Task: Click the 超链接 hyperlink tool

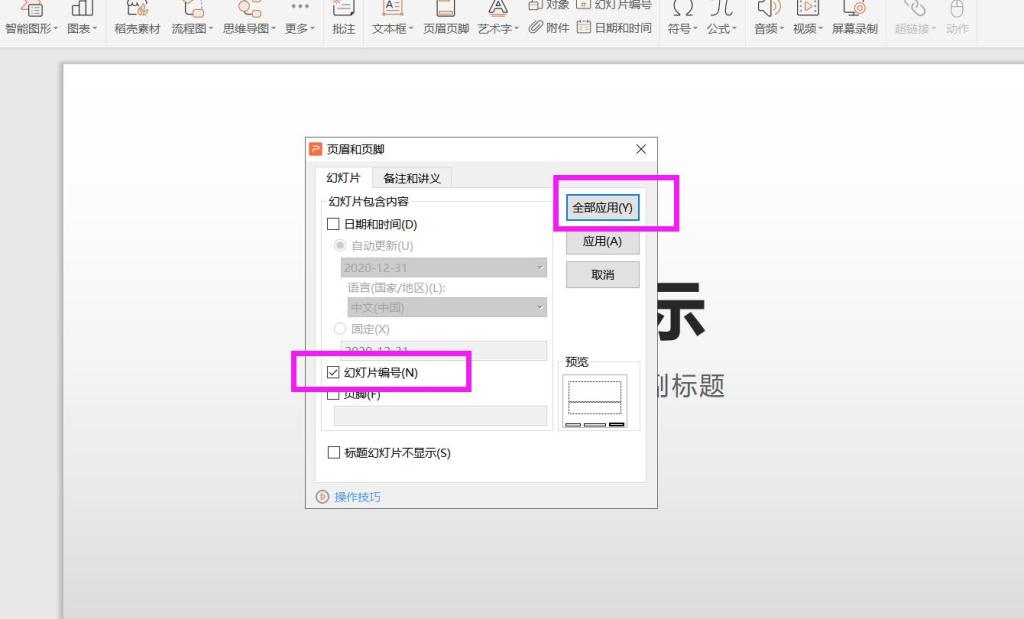Action: click(x=915, y=18)
